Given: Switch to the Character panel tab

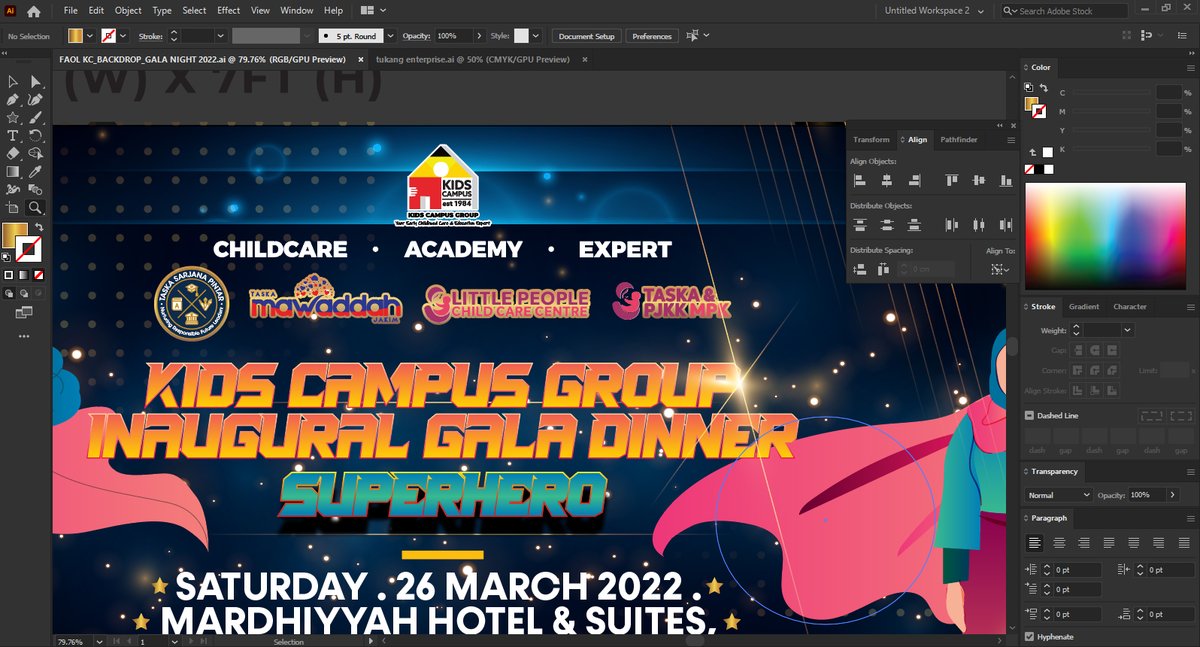Looking at the screenshot, I should [x=1130, y=307].
